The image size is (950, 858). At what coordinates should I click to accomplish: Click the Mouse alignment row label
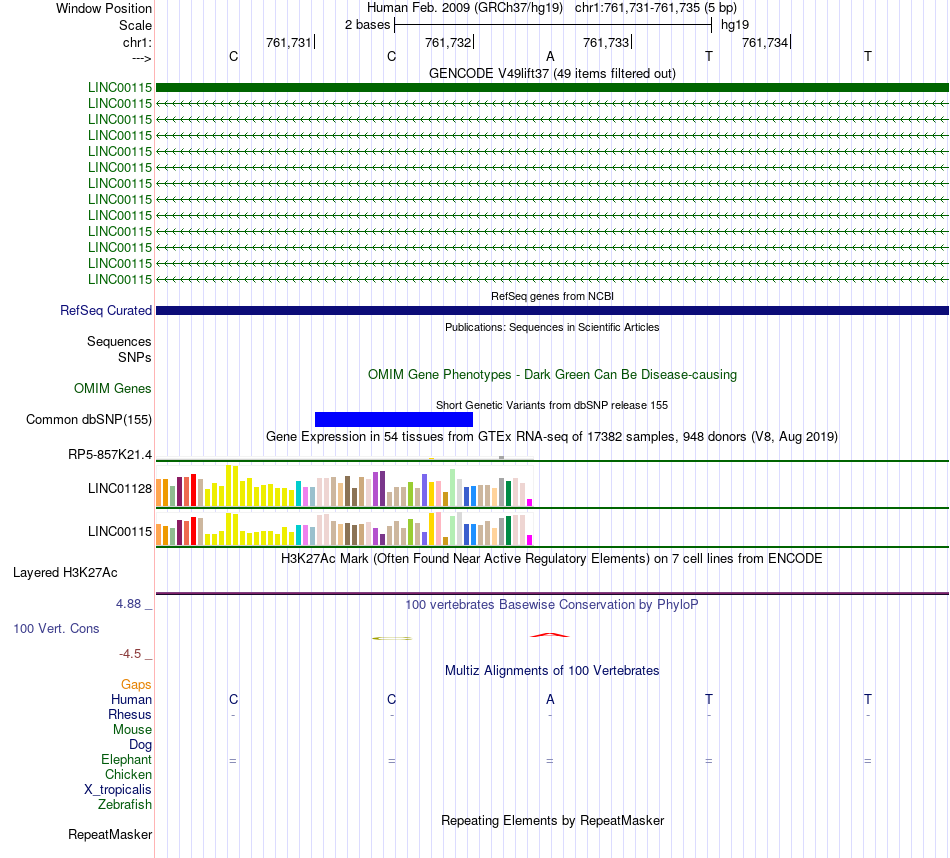(x=132, y=730)
